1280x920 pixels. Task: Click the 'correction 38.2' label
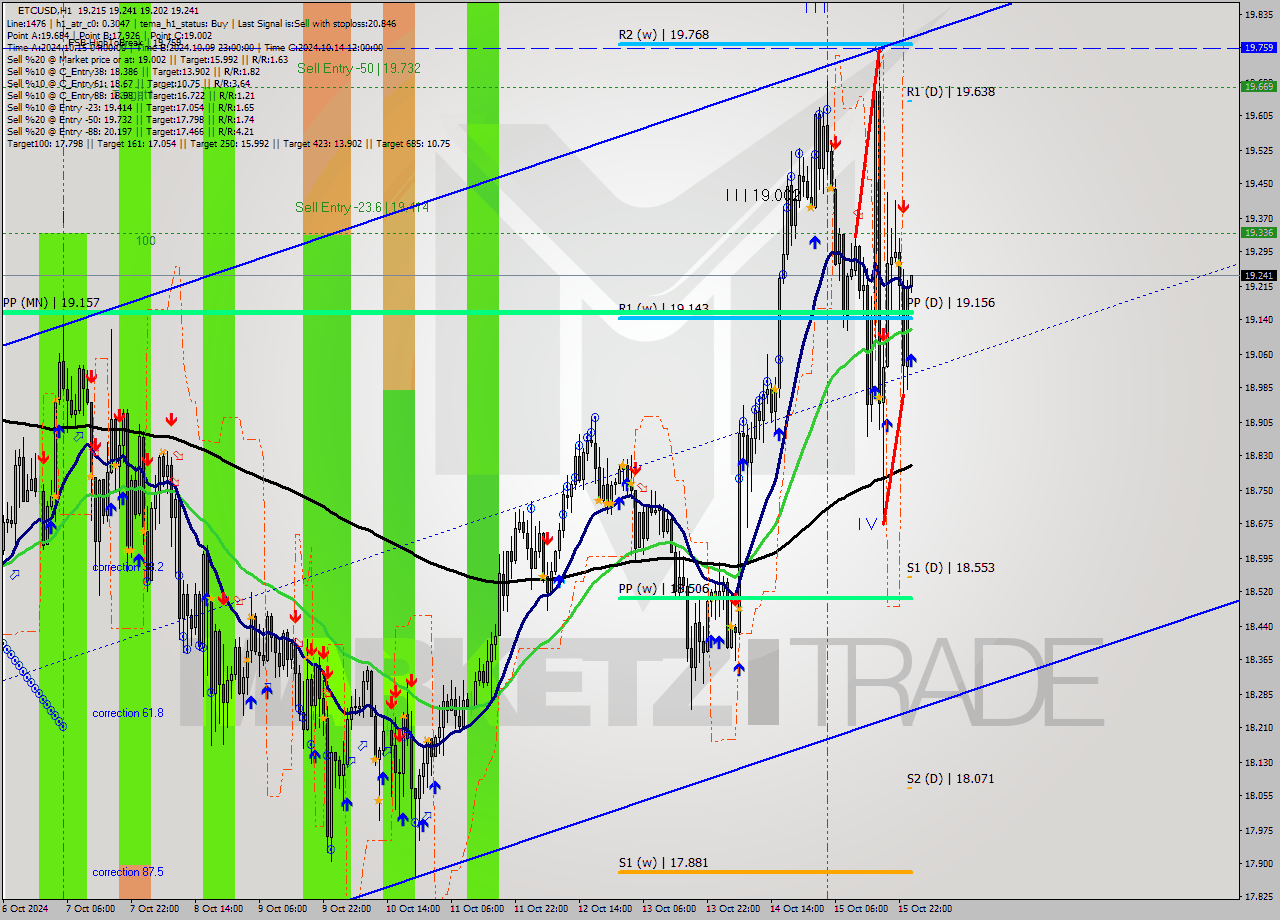127,567
